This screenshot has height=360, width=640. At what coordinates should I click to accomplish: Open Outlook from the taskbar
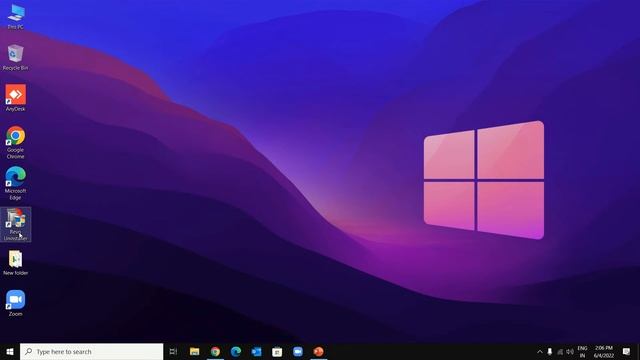click(x=256, y=351)
